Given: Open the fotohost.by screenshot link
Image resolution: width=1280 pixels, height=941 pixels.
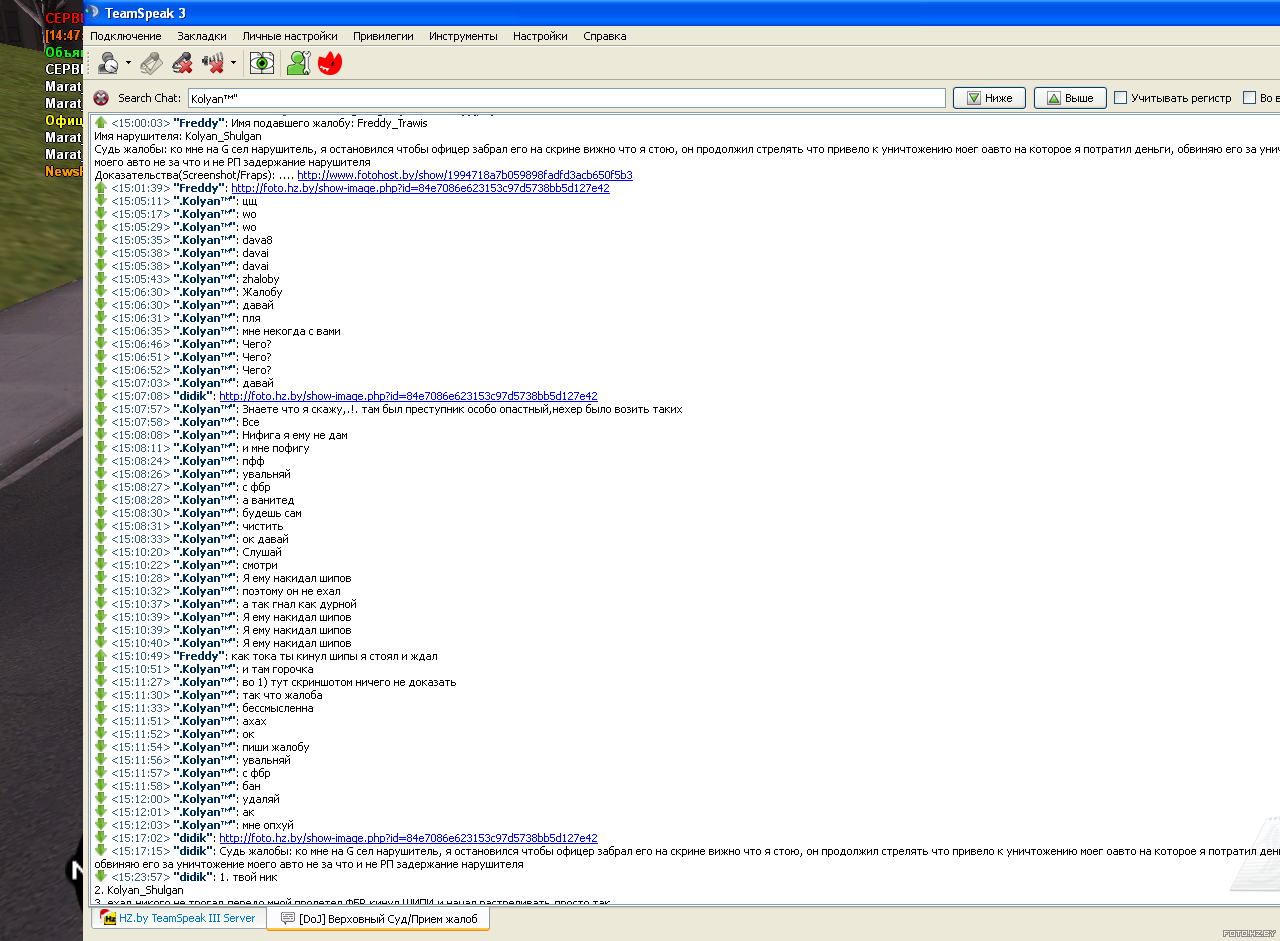Looking at the screenshot, I should [465, 175].
